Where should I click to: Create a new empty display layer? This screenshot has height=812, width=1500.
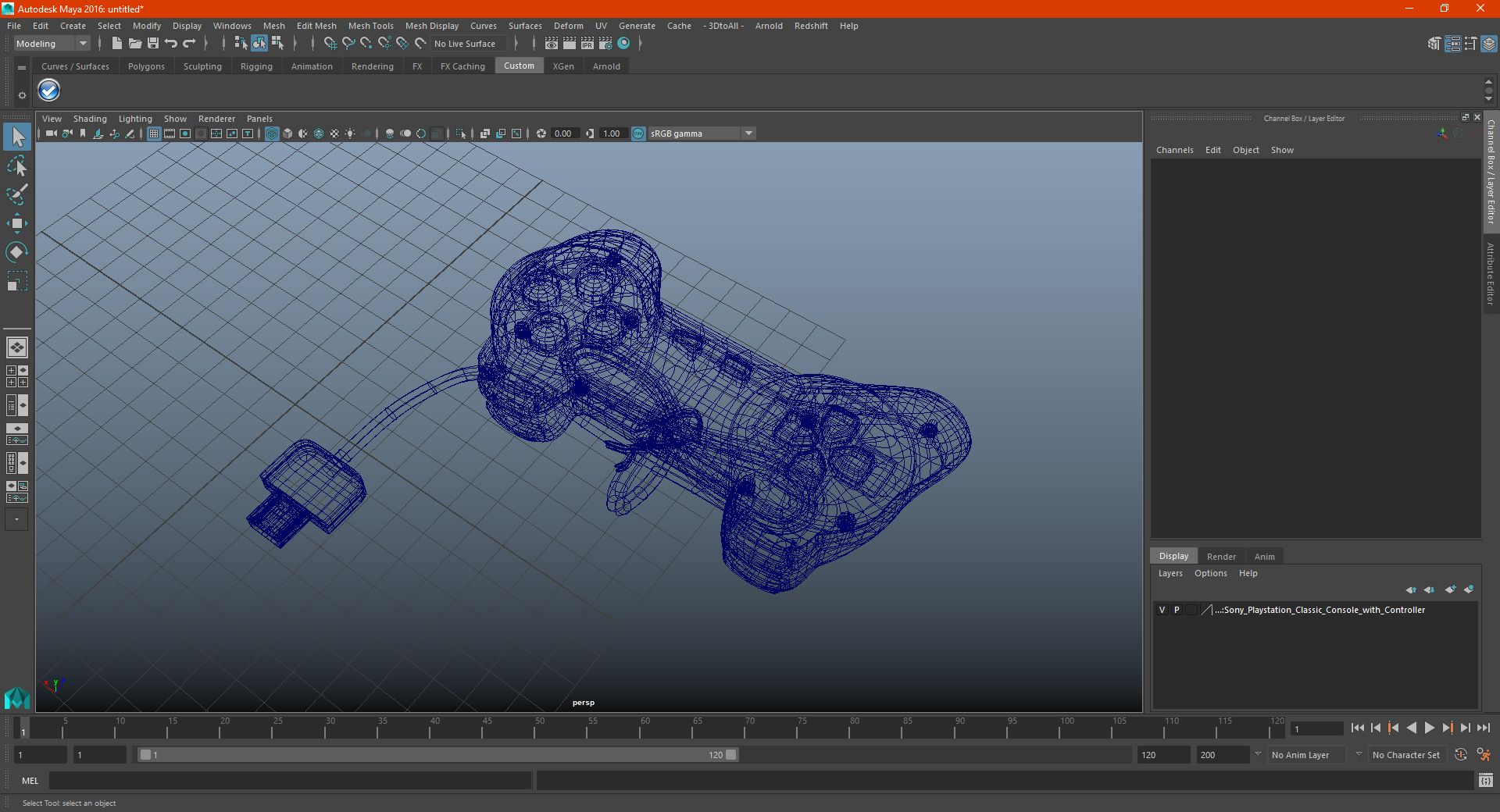[x=1450, y=589]
